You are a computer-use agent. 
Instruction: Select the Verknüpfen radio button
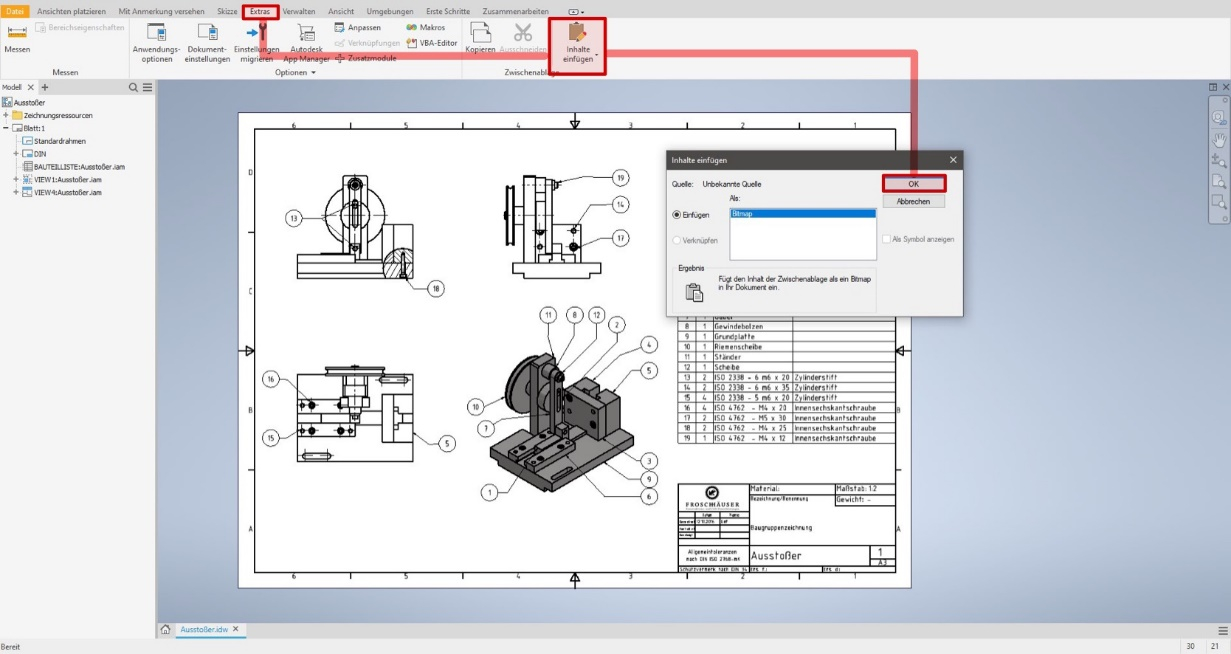click(x=694, y=240)
